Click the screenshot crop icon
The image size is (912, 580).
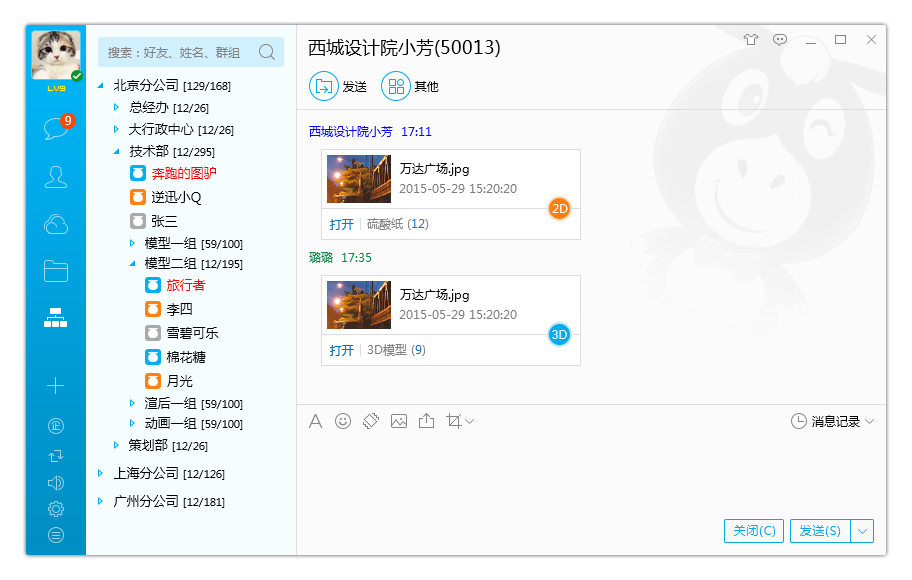(454, 421)
